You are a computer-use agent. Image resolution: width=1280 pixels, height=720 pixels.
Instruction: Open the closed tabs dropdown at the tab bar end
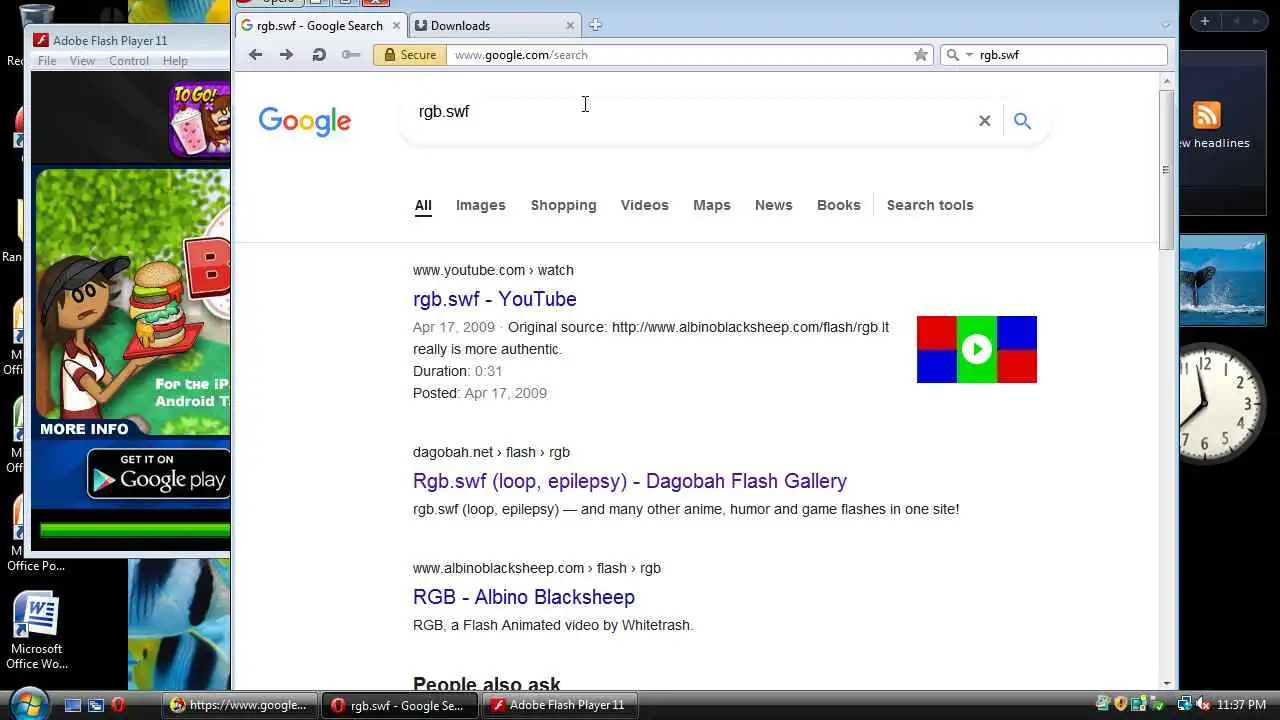(x=1165, y=25)
